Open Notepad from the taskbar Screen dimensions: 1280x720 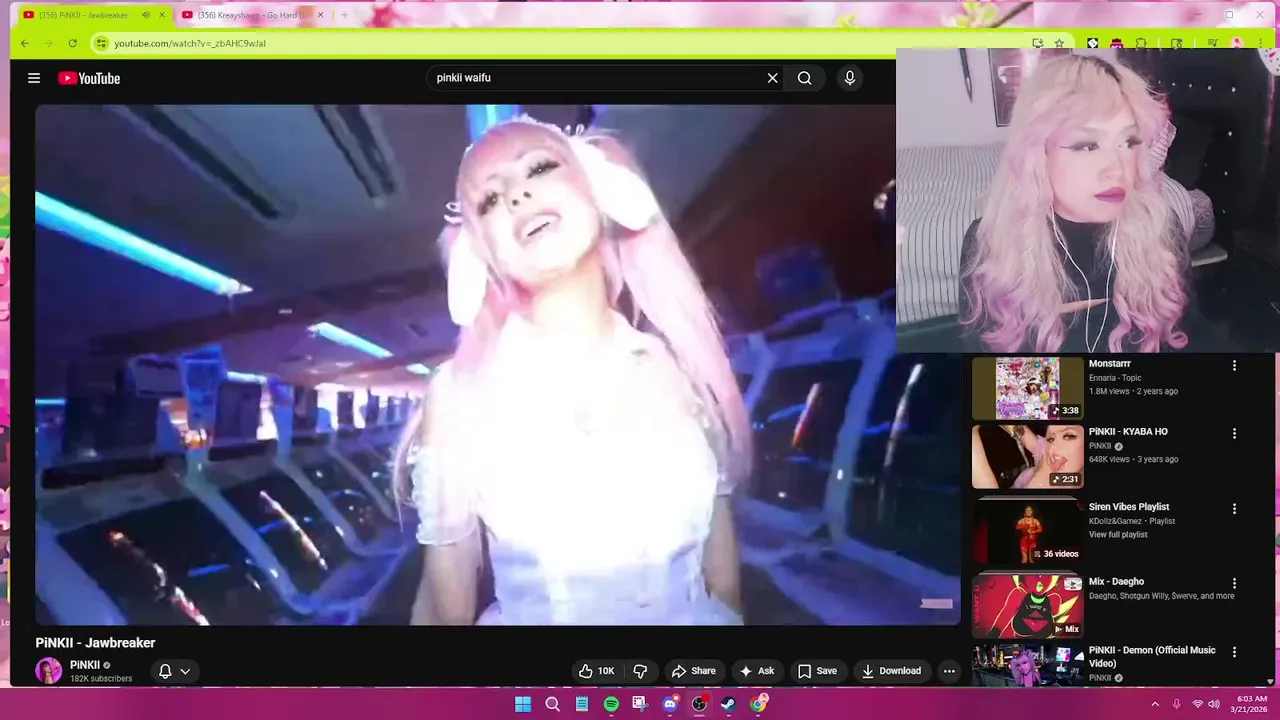(x=582, y=704)
